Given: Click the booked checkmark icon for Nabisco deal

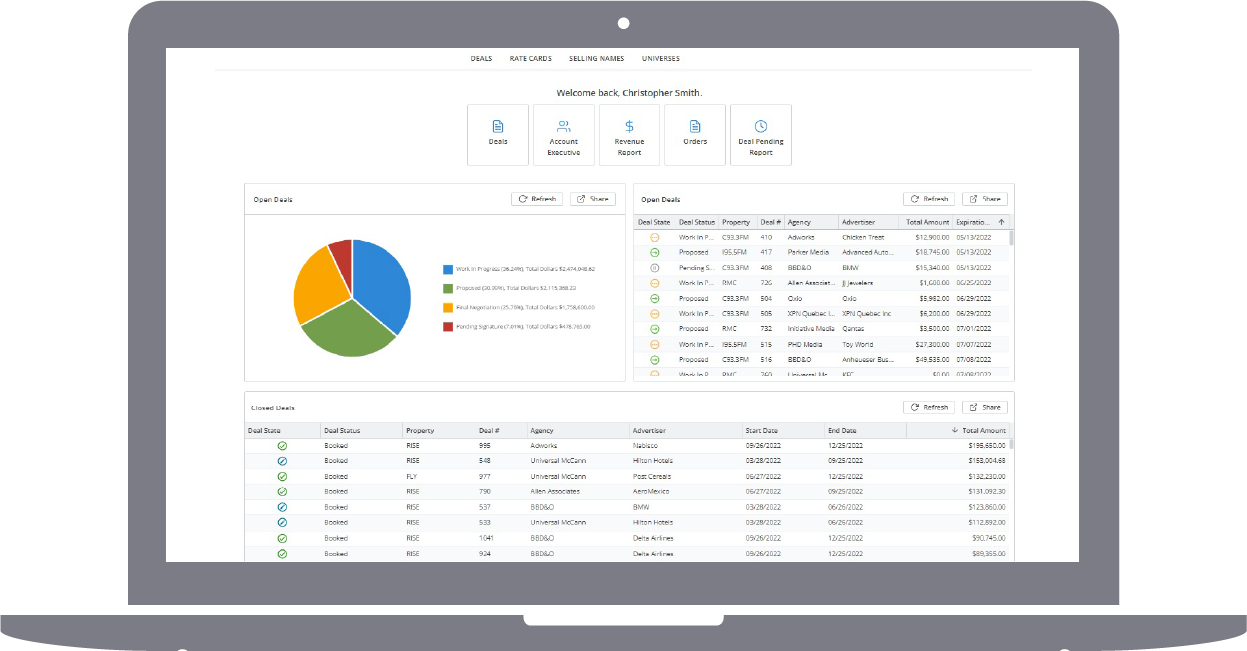Looking at the screenshot, I should [282, 445].
